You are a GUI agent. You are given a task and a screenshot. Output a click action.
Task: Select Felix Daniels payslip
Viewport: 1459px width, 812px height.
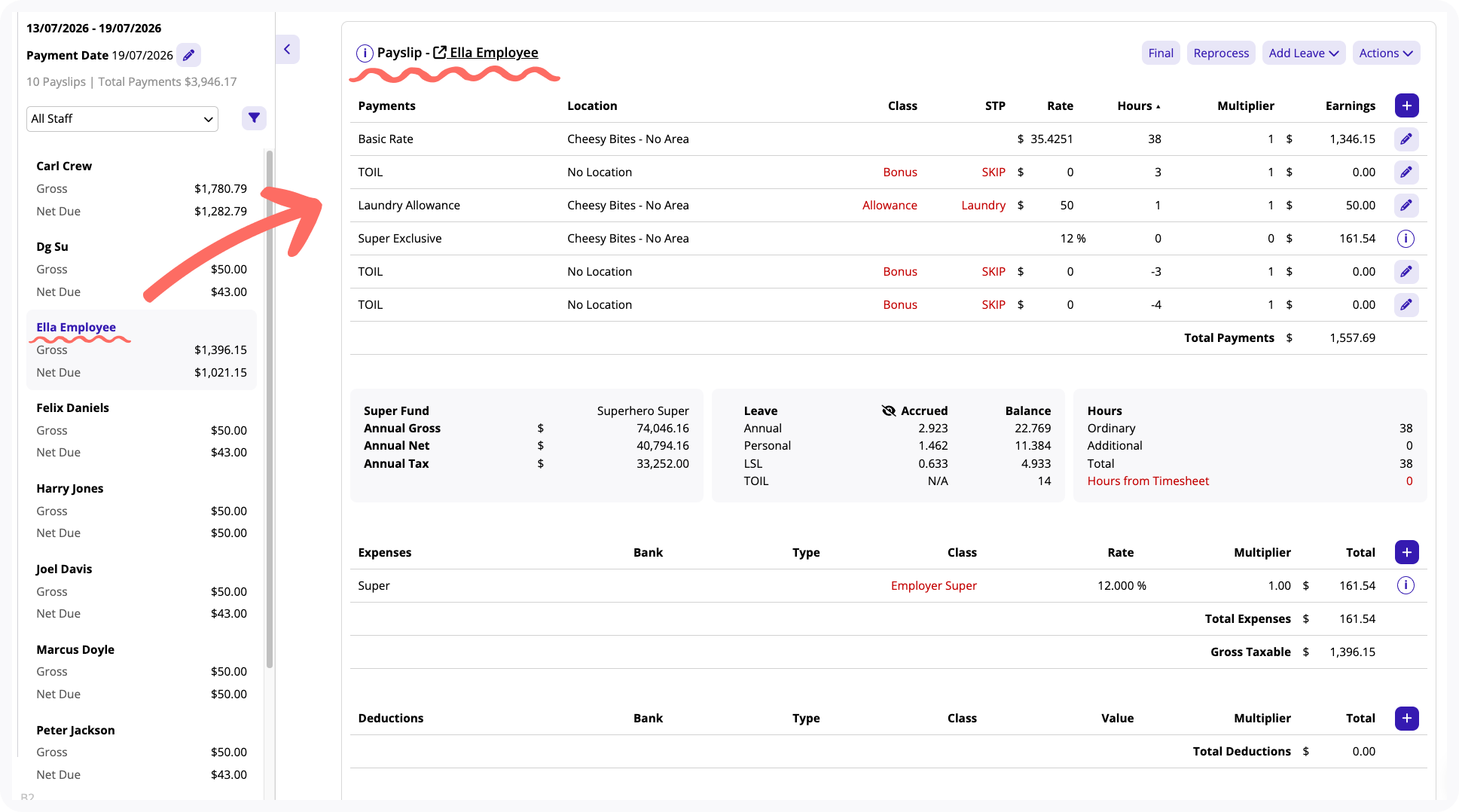tap(142, 430)
